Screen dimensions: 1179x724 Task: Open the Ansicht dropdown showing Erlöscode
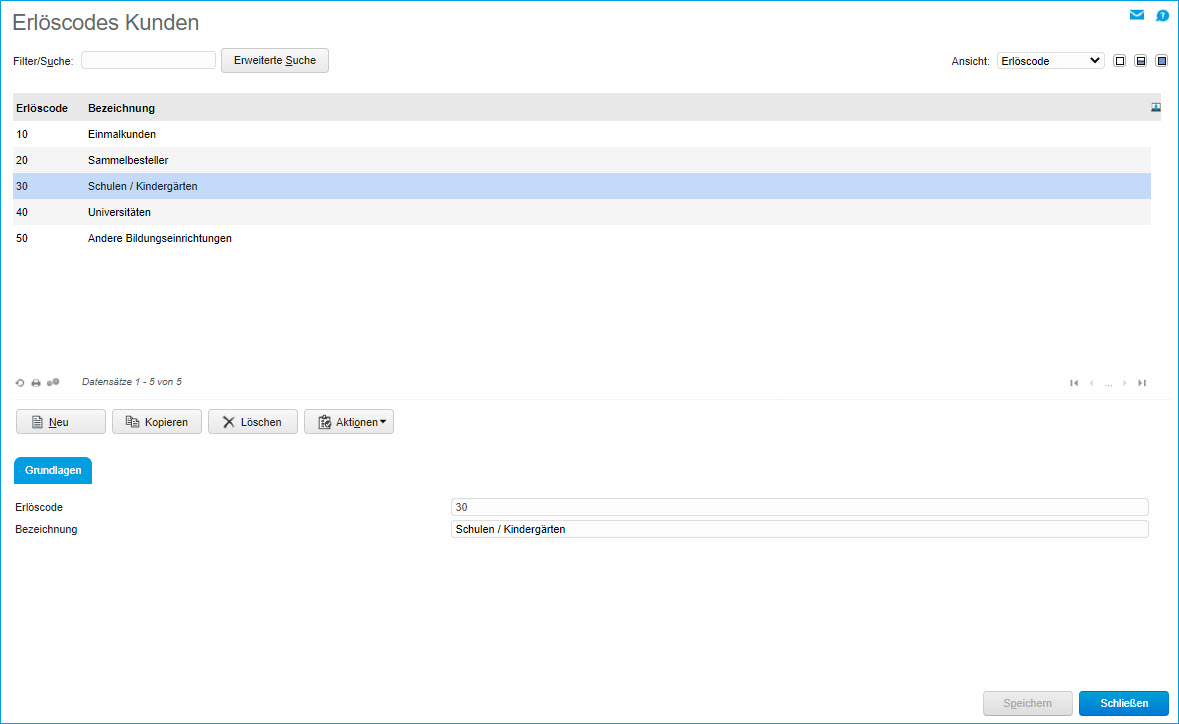click(x=1050, y=61)
